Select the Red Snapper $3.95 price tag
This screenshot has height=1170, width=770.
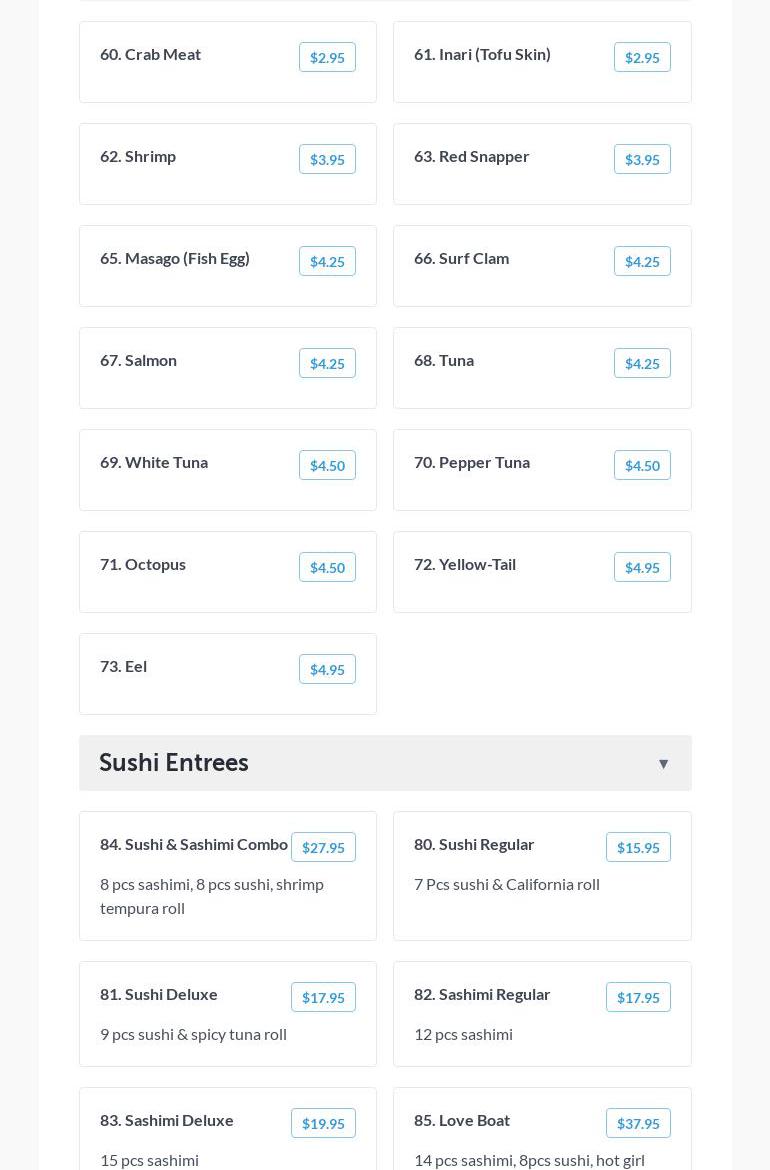click(642, 160)
